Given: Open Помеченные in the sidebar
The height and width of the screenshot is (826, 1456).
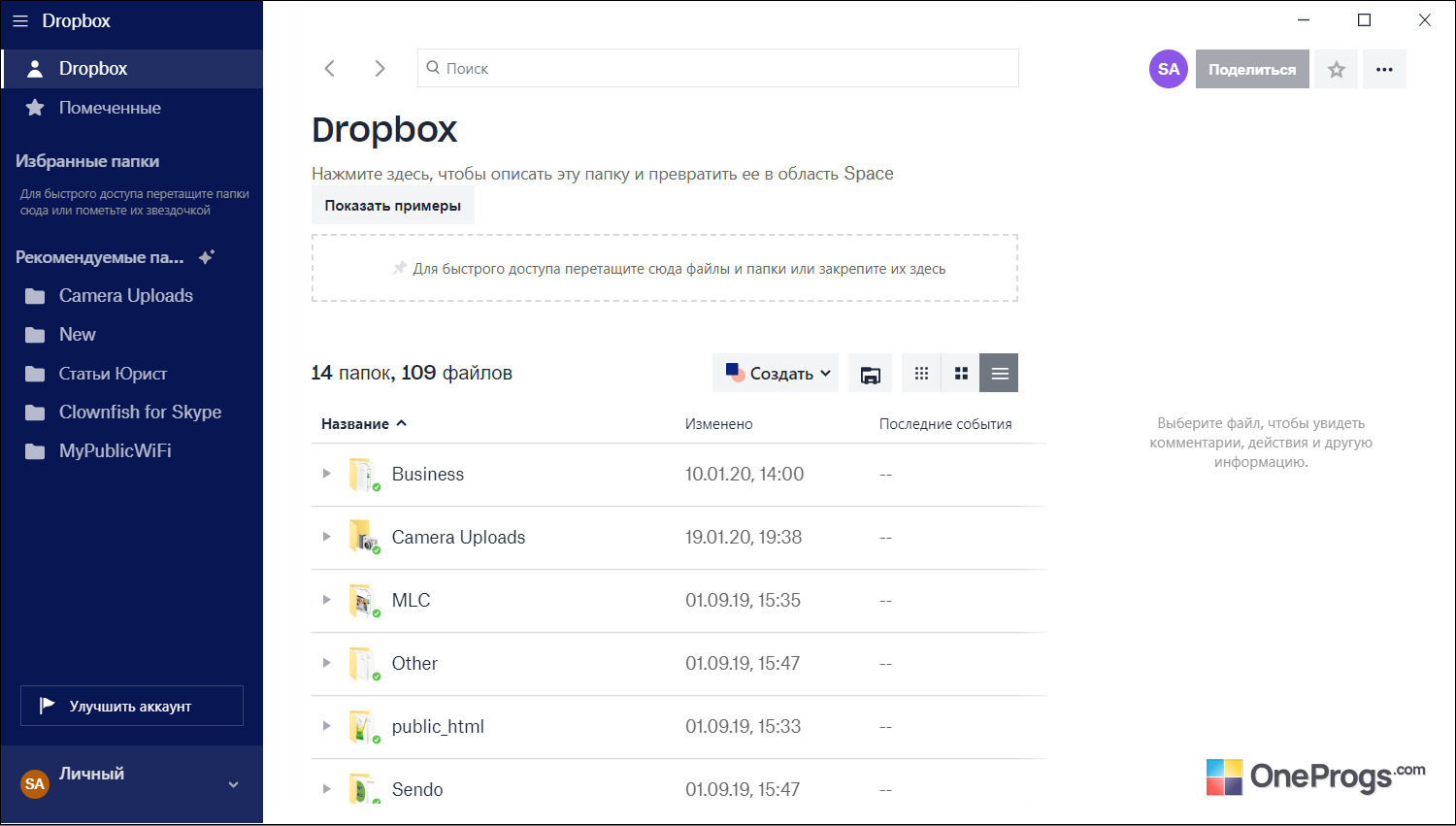Looking at the screenshot, I should (x=132, y=108).
